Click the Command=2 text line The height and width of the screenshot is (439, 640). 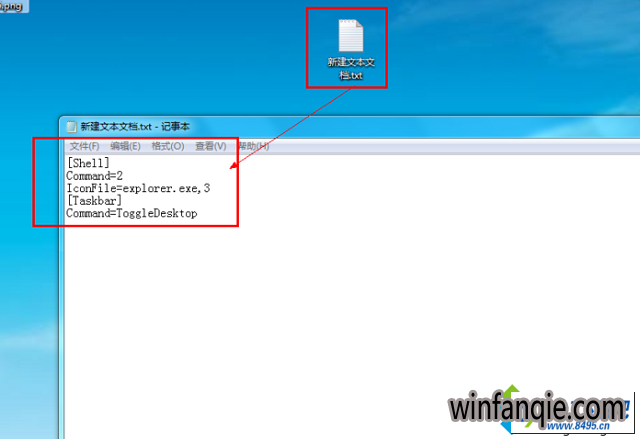pos(94,176)
